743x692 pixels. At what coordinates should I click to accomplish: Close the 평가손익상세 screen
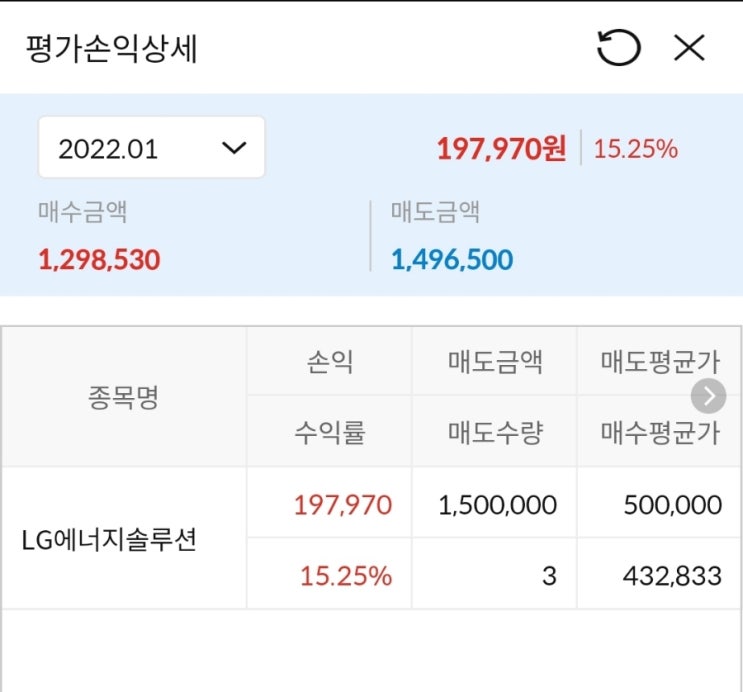pyautogui.click(x=689, y=47)
